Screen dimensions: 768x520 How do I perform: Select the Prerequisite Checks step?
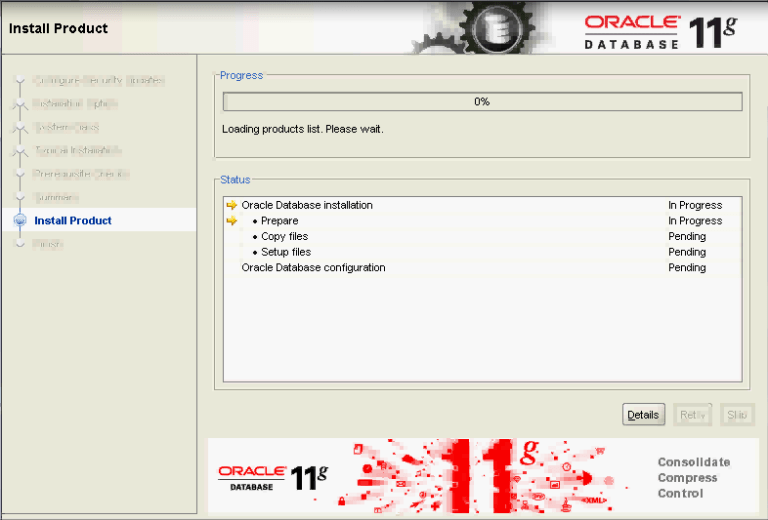[x=81, y=174]
